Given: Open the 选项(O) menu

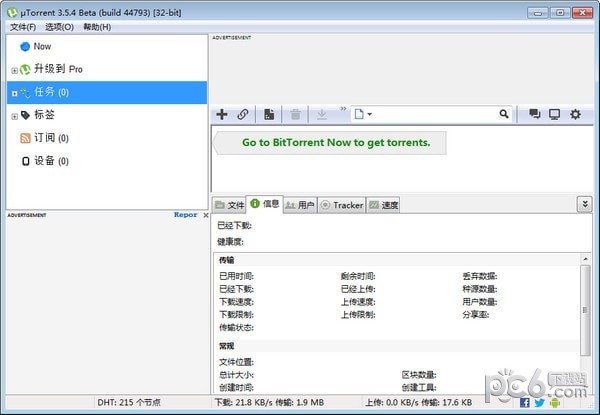Looking at the screenshot, I should pos(58,27).
